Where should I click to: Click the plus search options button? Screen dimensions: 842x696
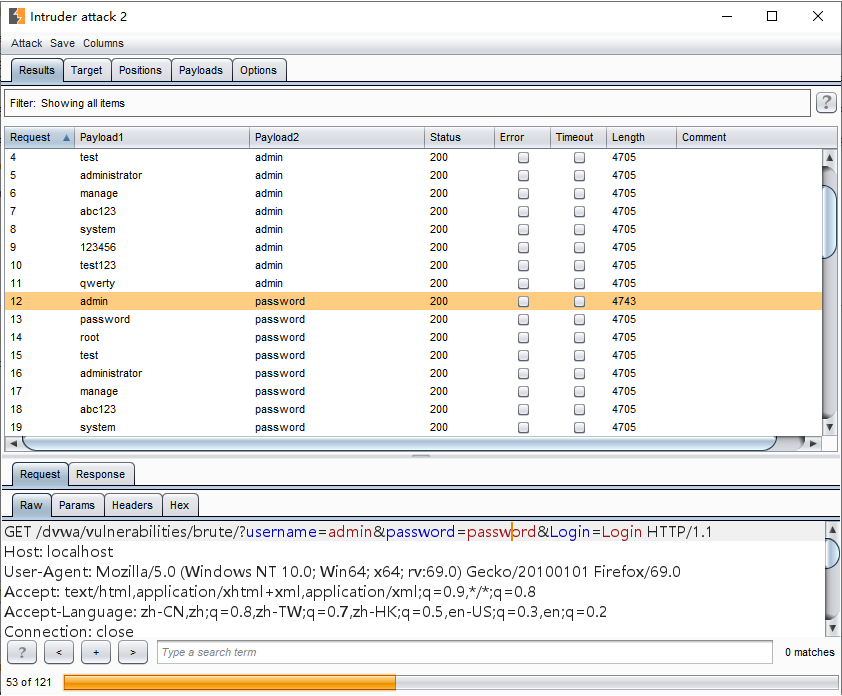(96, 652)
